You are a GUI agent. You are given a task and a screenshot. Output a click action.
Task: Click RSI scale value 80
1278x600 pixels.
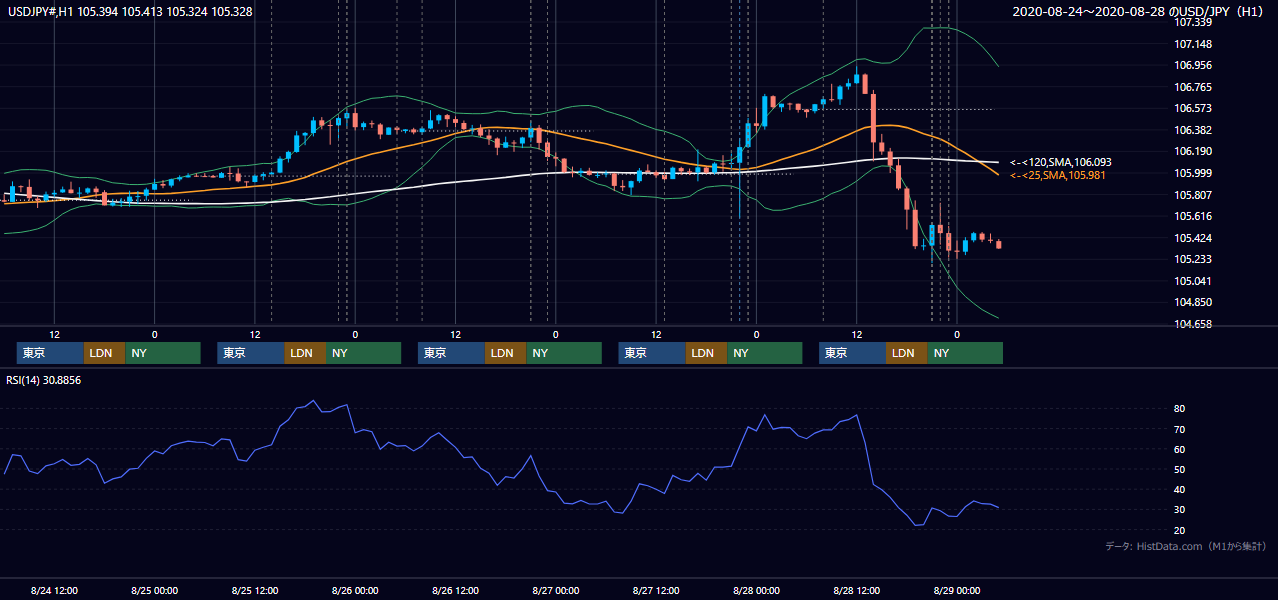pyautogui.click(x=1180, y=409)
